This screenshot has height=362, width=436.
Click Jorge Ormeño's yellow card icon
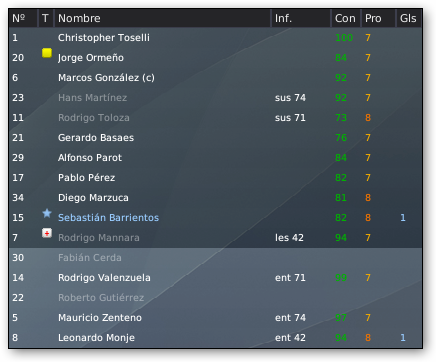tap(47, 53)
